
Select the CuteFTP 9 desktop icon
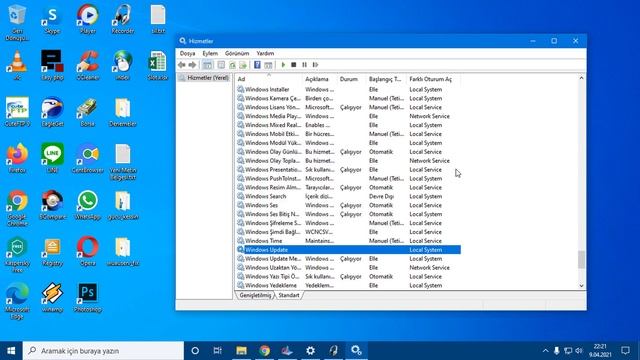tap(17, 112)
